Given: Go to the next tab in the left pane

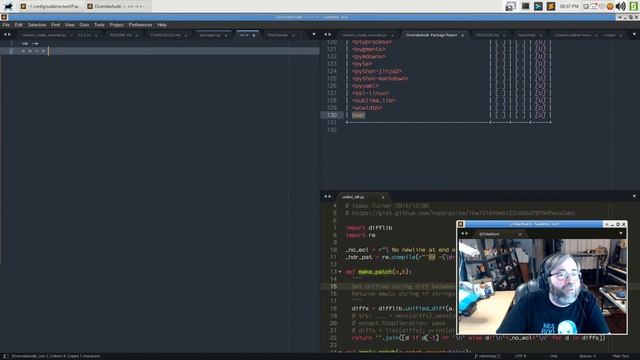Looking at the screenshot, I should point(9,35).
